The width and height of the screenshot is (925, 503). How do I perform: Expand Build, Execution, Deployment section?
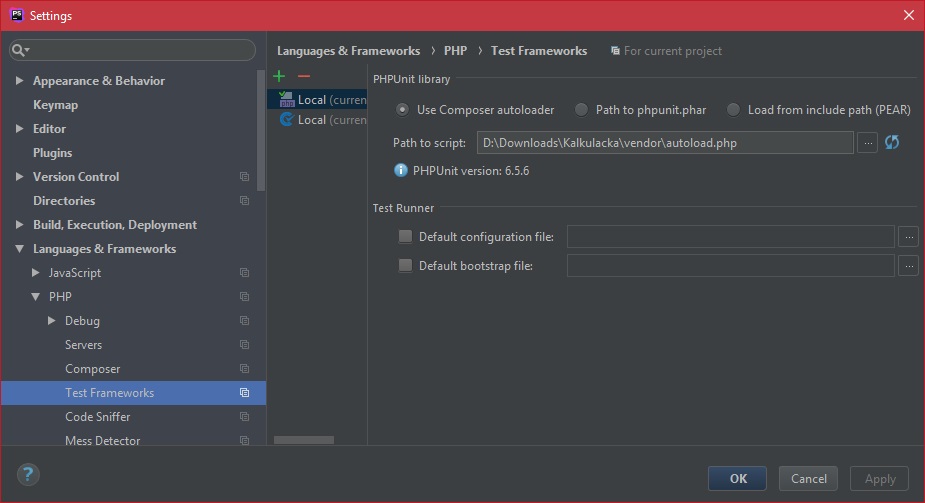19,224
